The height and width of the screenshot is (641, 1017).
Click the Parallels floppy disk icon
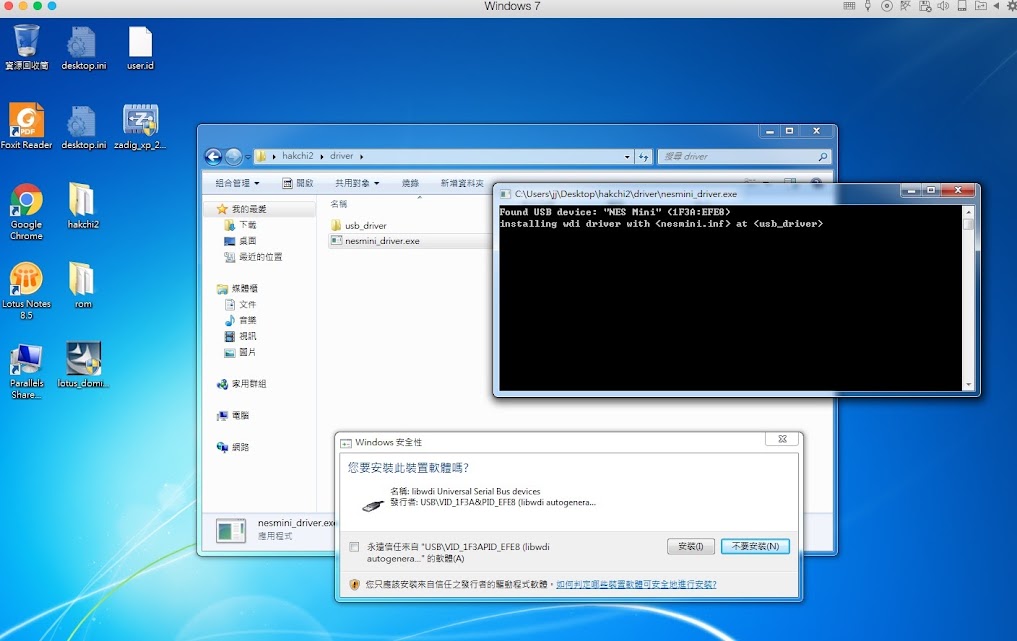pyautogui.click(x=925, y=6)
